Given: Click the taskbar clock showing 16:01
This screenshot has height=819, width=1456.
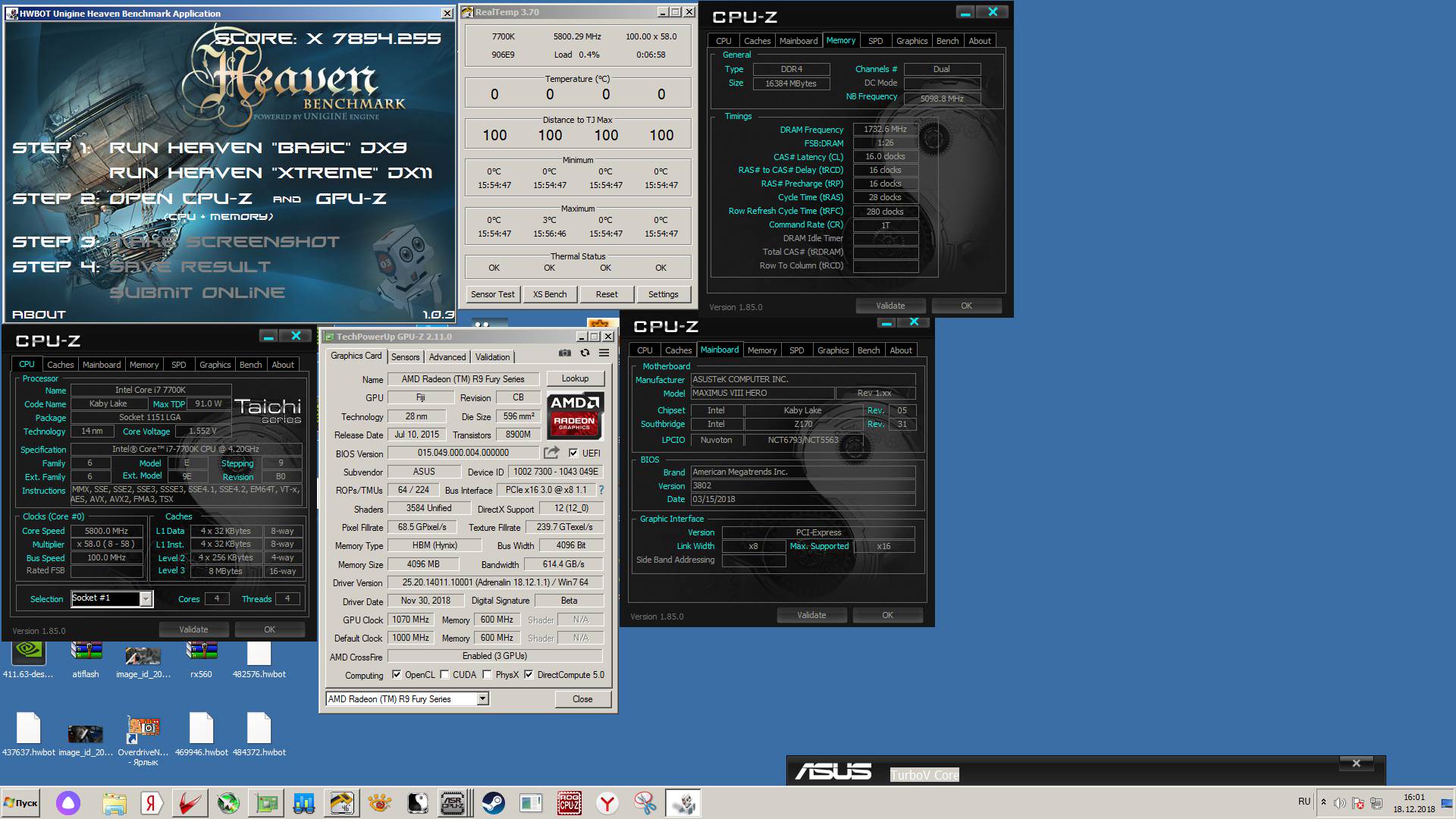Looking at the screenshot, I should (x=1414, y=803).
